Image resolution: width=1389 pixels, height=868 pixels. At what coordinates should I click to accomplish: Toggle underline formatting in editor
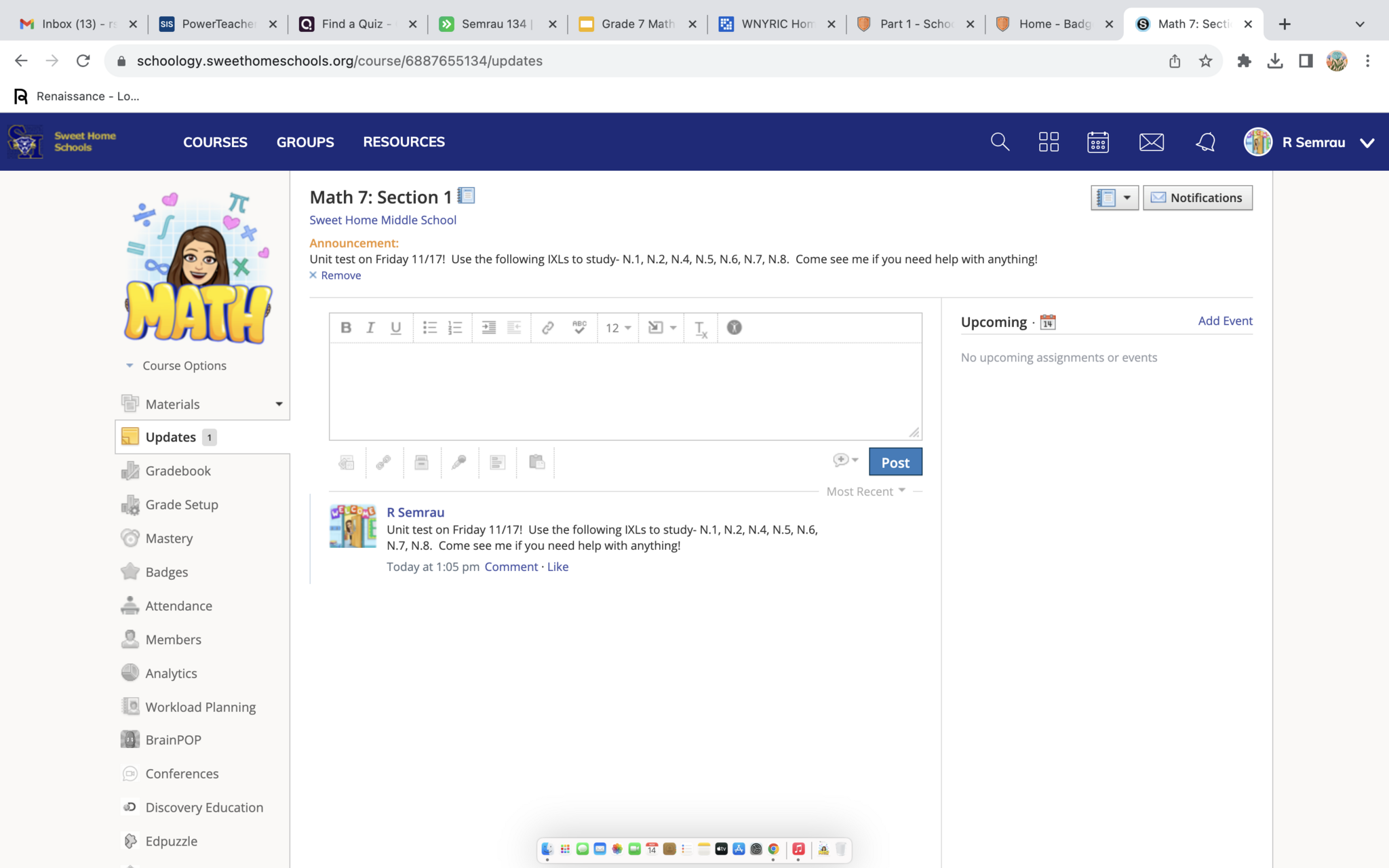pos(396,328)
